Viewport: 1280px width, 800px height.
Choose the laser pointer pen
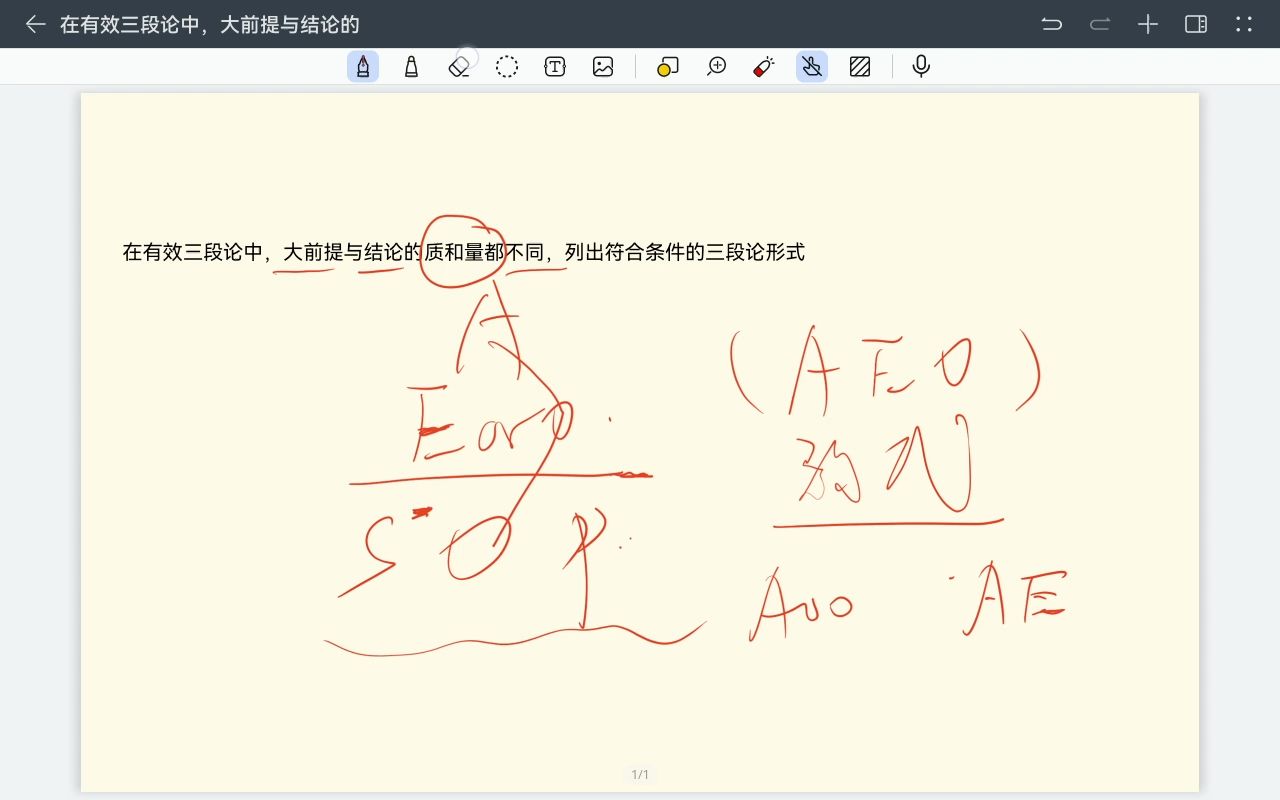[x=763, y=66]
